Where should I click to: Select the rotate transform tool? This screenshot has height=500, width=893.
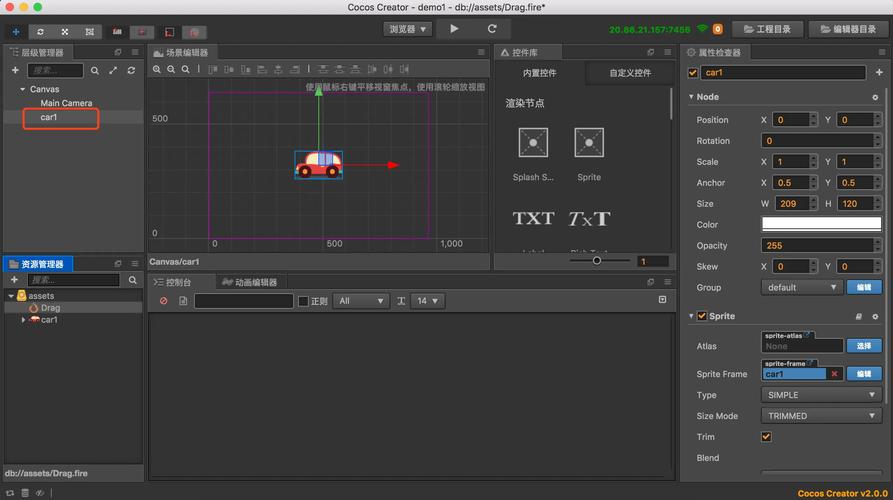pos(40,32)
